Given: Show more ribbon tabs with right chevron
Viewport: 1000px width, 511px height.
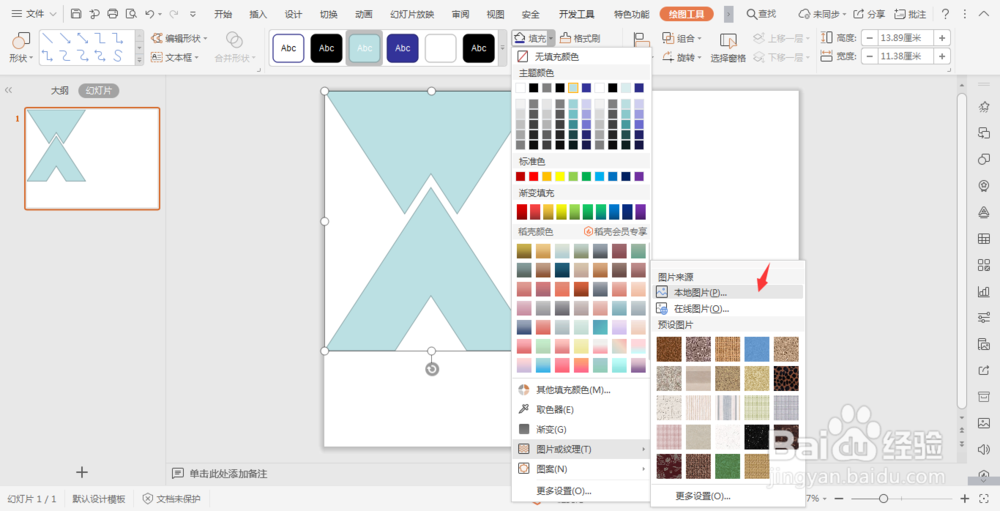Looking at the screenshot, I should 729,14.
